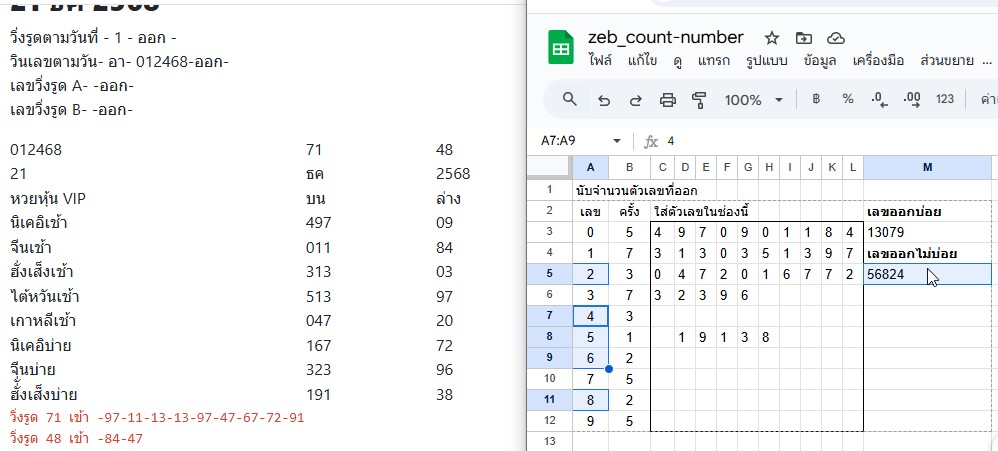Open the ไฟล์ menu
The width and height of the screenshot is (998, 451).
[x=600, y=61]
